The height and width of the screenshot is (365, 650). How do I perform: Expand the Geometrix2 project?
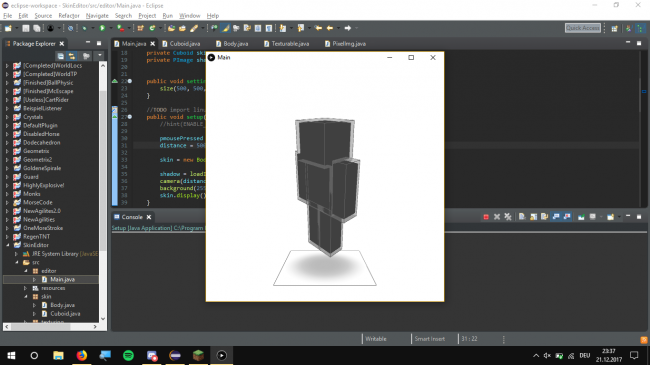point(7,160)
